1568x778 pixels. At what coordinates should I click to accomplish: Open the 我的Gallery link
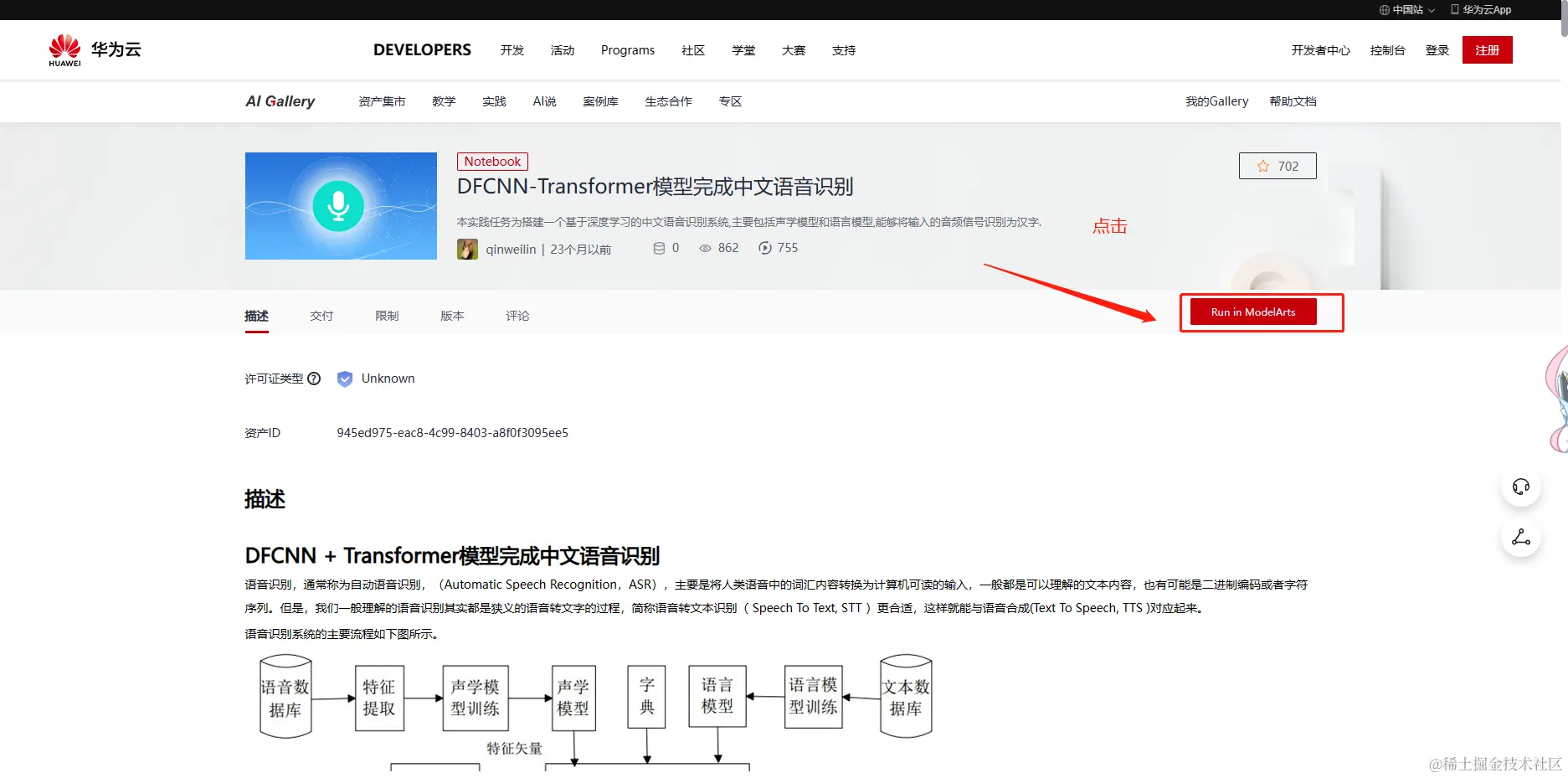pyautogui.click(x=1216, y=100)
